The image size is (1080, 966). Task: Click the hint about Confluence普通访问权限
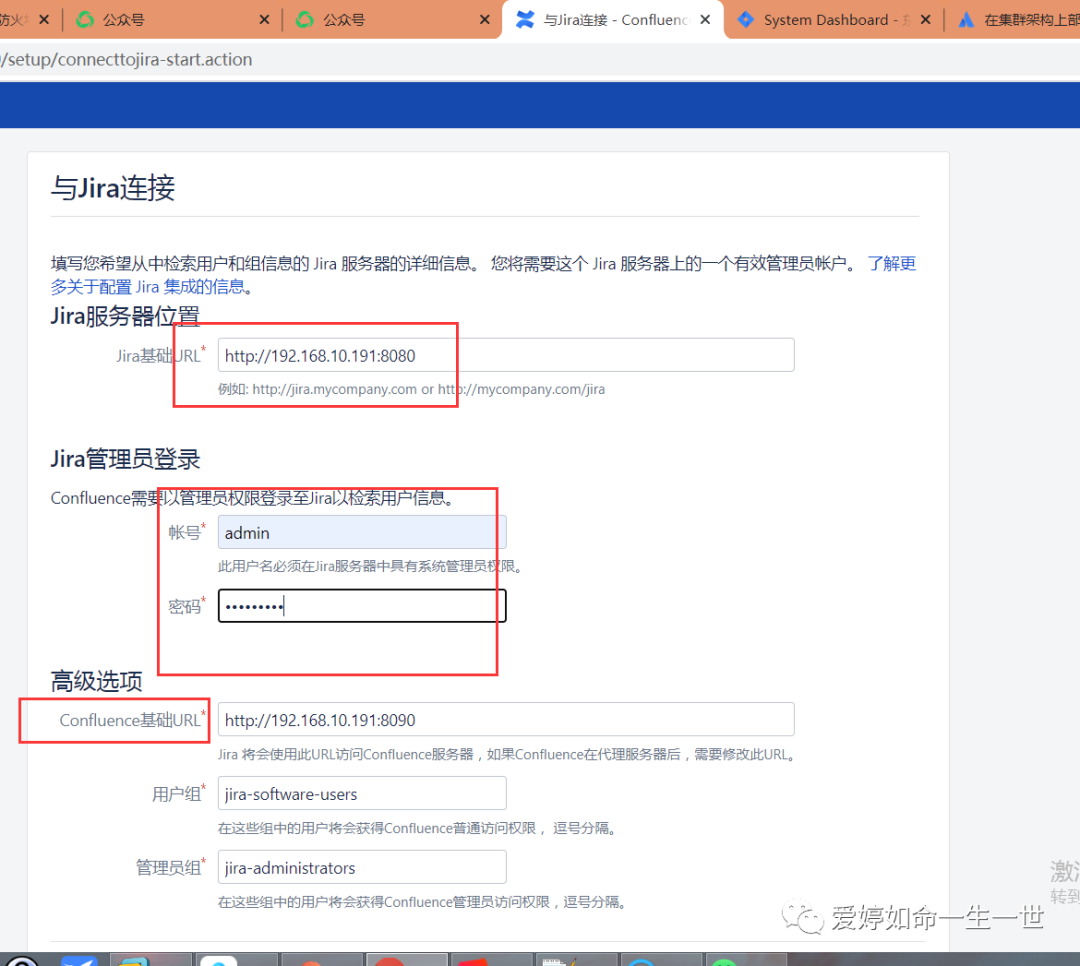coord(417,828)
